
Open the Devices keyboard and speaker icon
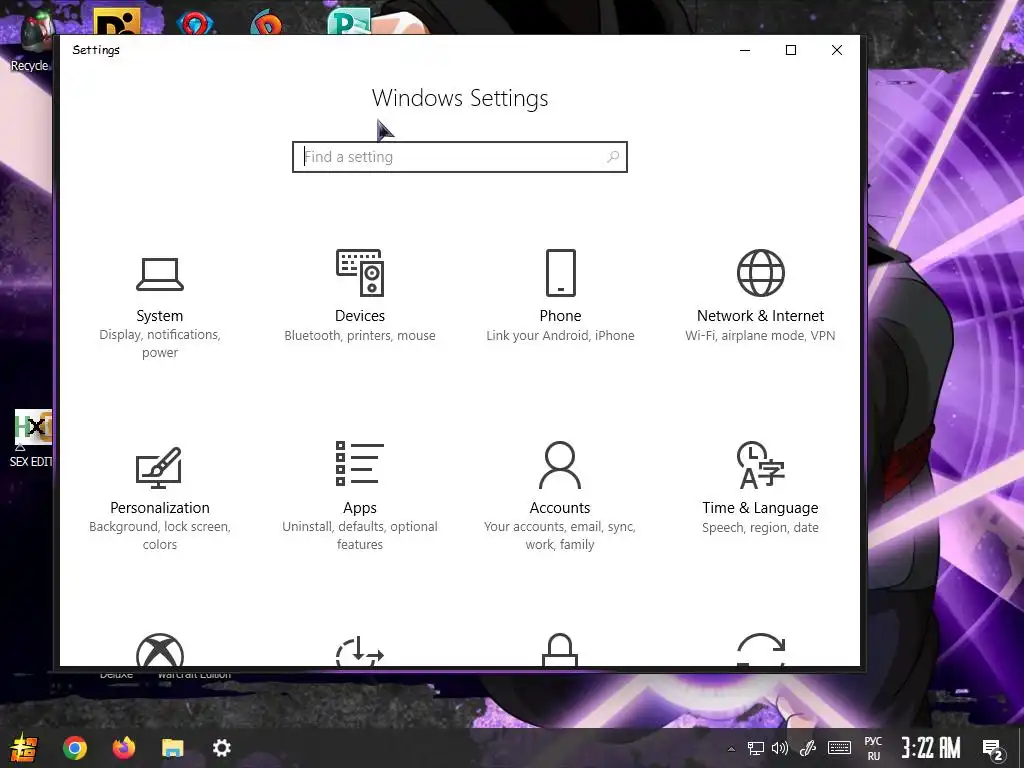tap(360, 272)
